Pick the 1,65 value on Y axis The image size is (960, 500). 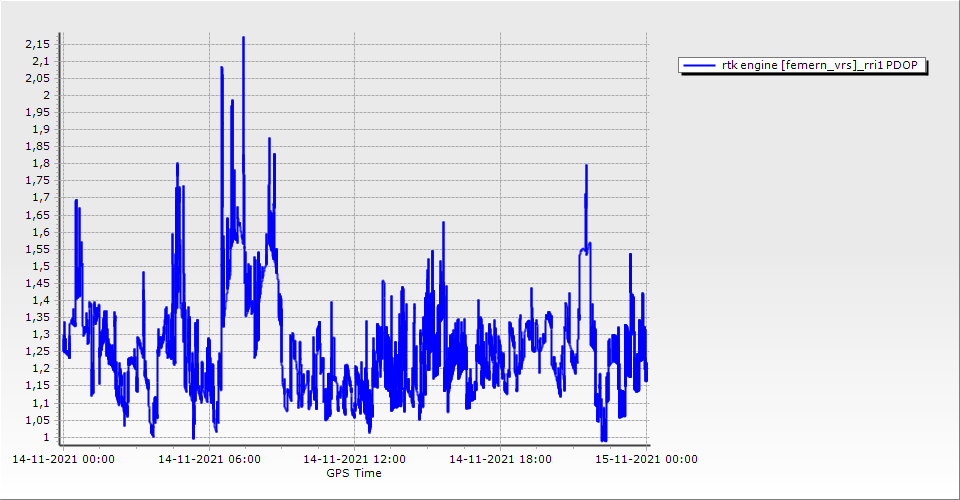pos(37,215)
